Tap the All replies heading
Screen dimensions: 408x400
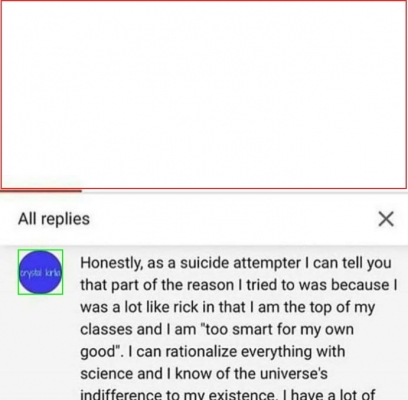point(54,219)
